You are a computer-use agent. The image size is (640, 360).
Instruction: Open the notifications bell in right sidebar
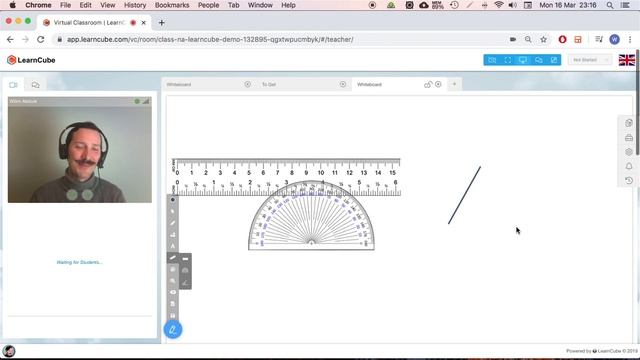pos(629,166)
